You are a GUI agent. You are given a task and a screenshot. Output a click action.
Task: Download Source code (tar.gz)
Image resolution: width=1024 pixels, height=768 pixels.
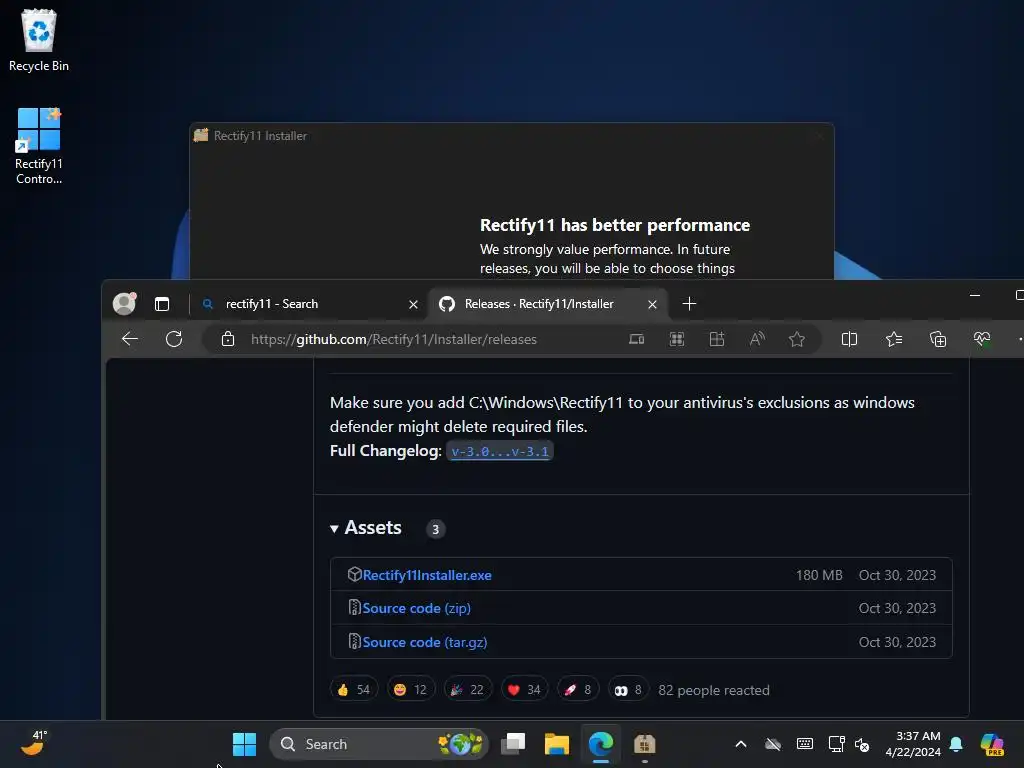click(x=425, y=642)
